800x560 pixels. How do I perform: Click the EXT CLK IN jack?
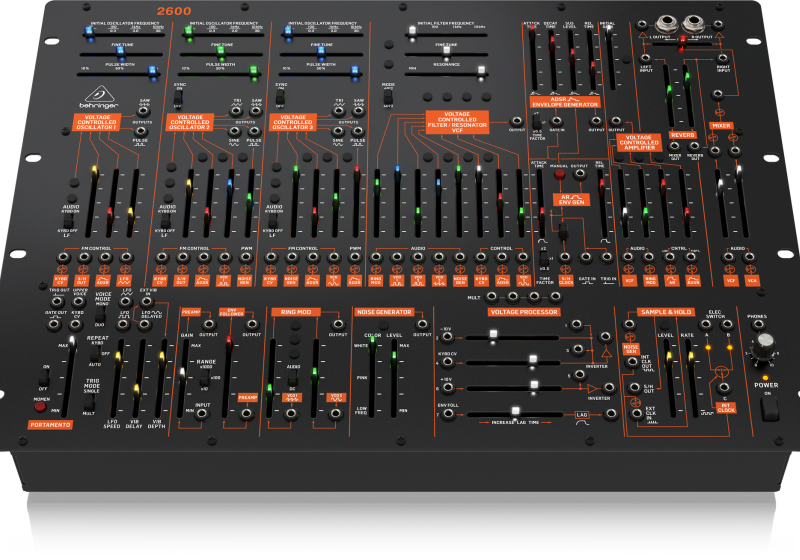(x=636, y=414)
